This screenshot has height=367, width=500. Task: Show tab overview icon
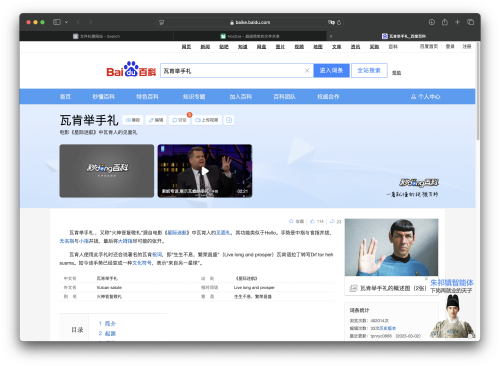471,22
